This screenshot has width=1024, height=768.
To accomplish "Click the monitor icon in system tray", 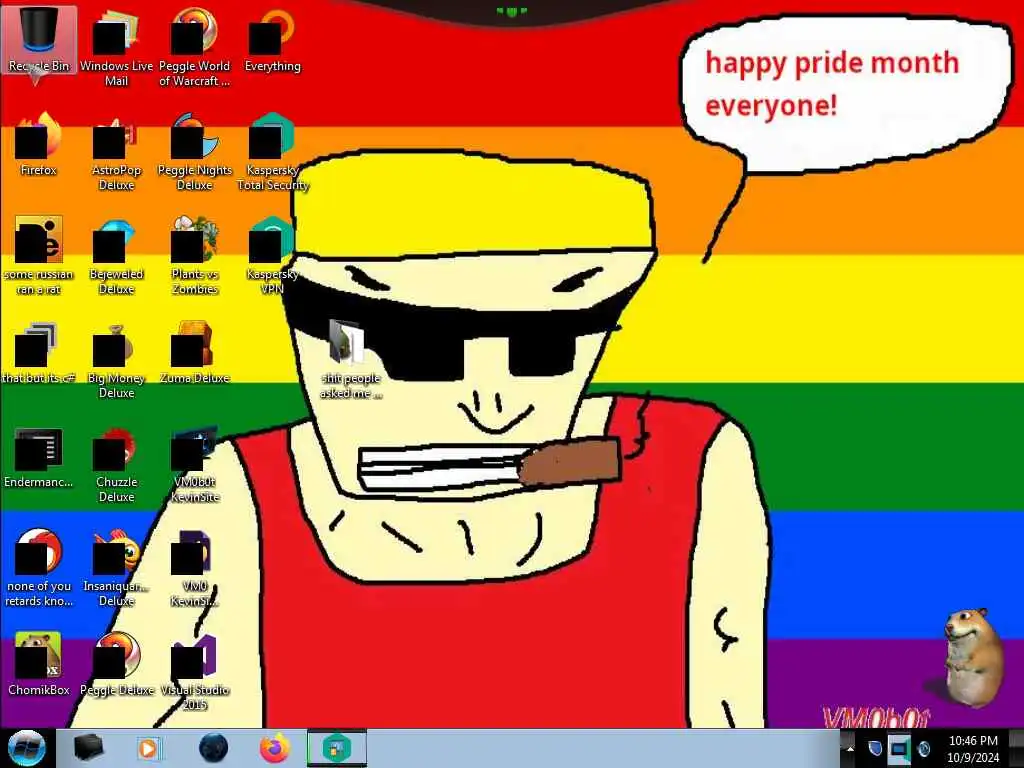I will (899, 748).
